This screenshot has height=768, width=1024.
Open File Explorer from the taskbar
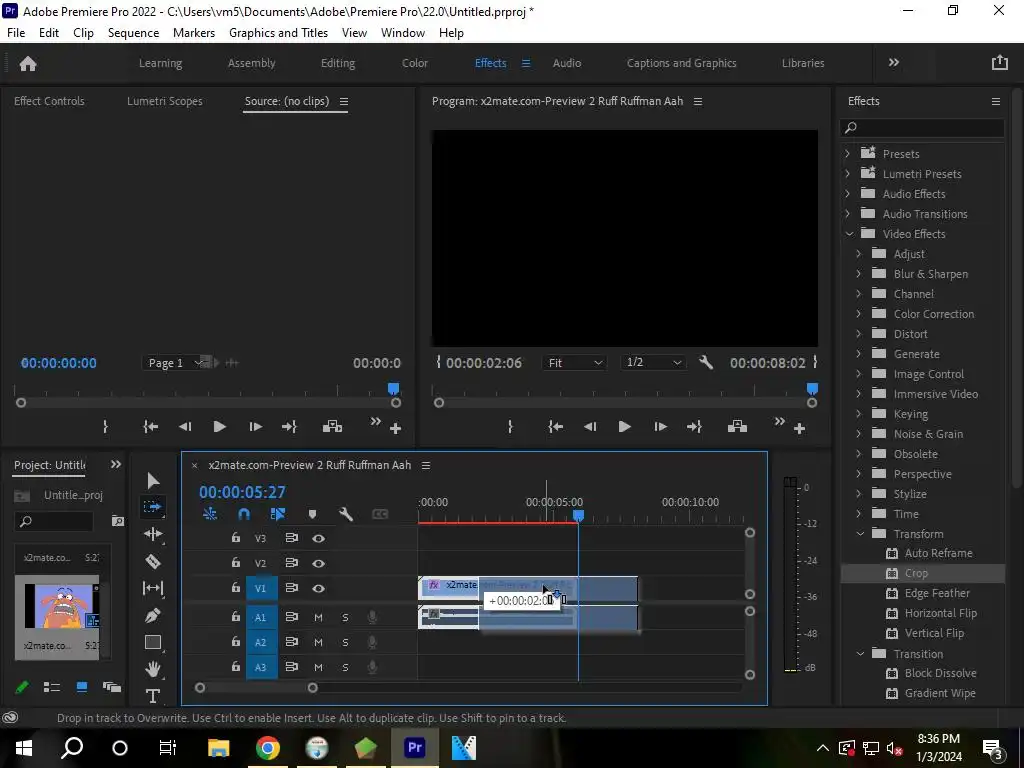[219, 747]
